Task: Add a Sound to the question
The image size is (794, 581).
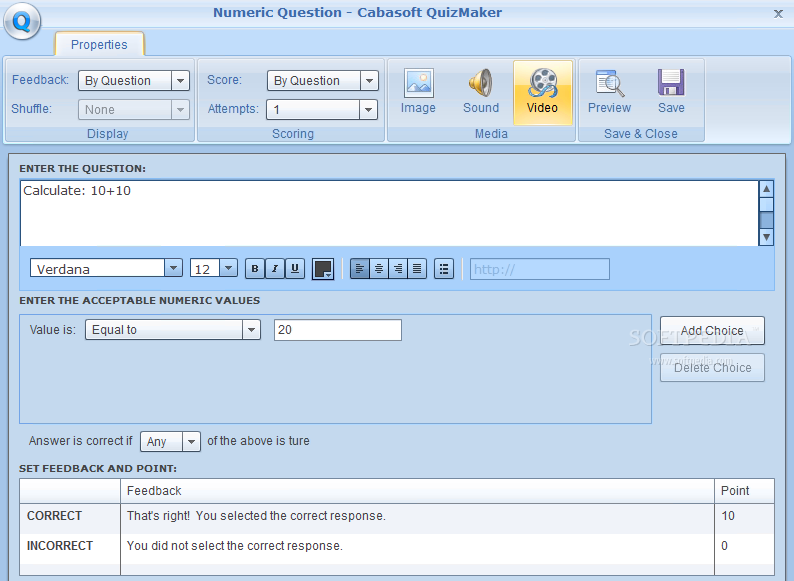Action: click(481, 92)
